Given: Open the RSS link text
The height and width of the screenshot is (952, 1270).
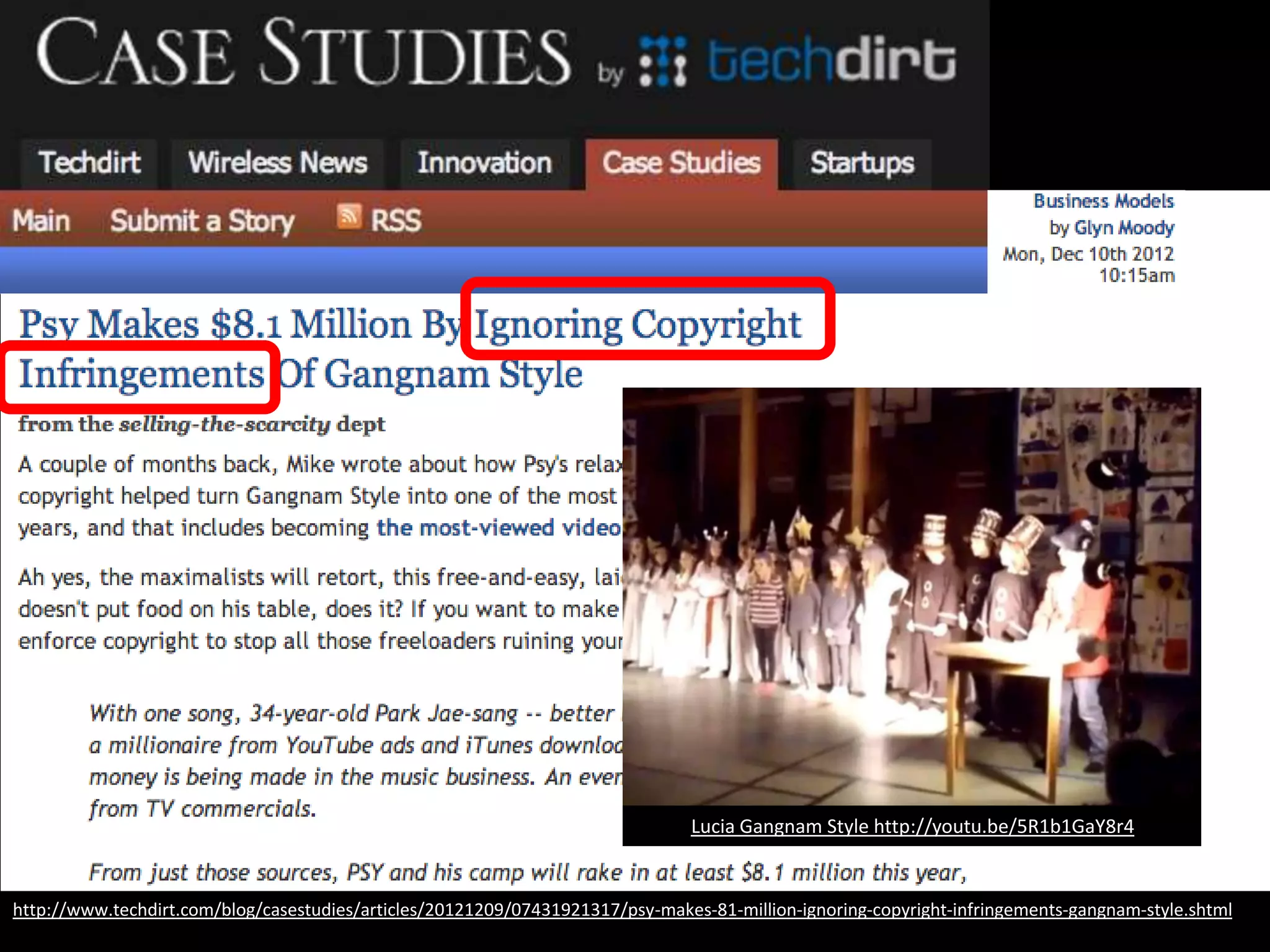Looking at the screenshot, I should [x=396, y=221].
